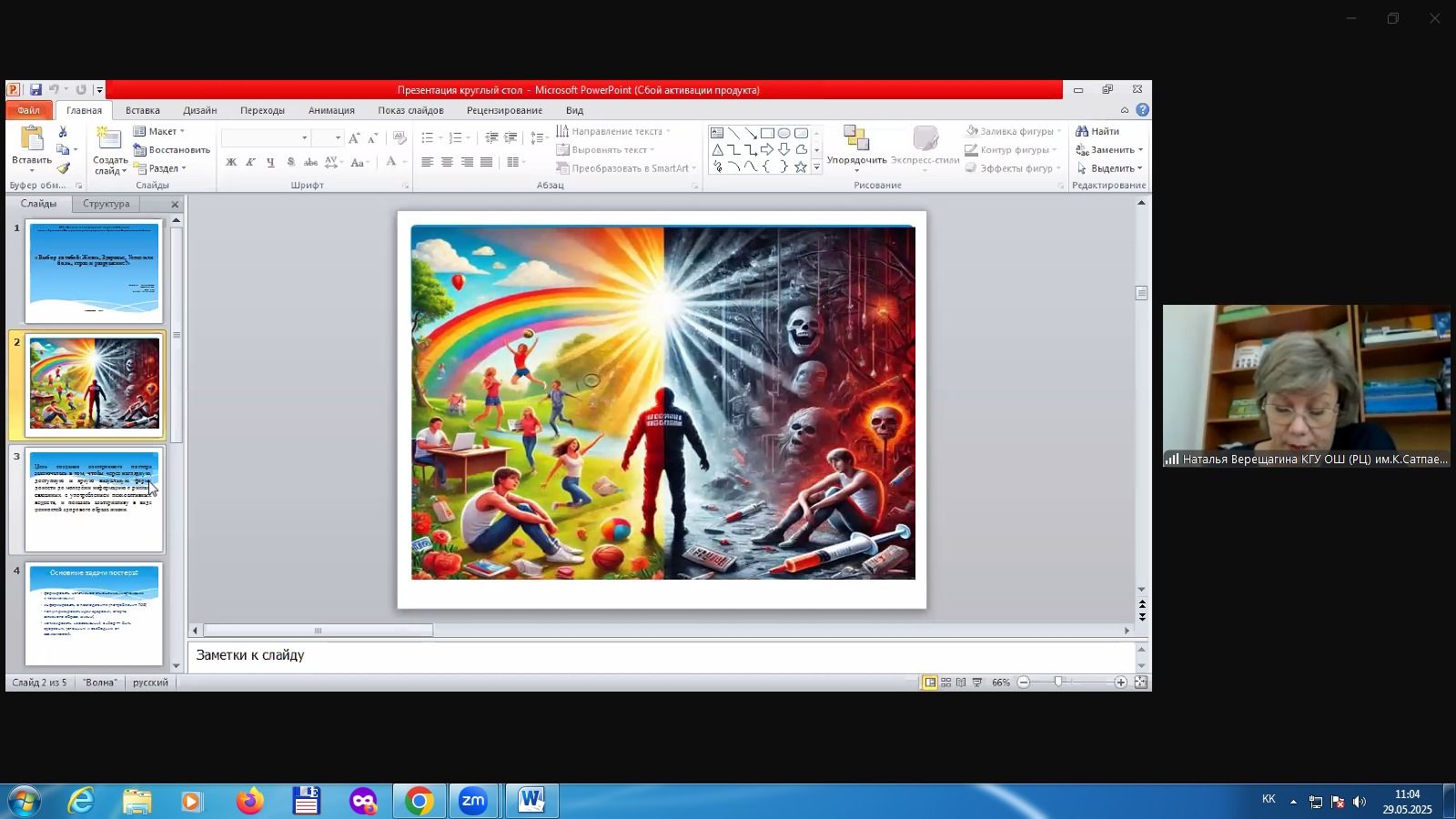Click the Восстановить reset button

coord(172,150)
